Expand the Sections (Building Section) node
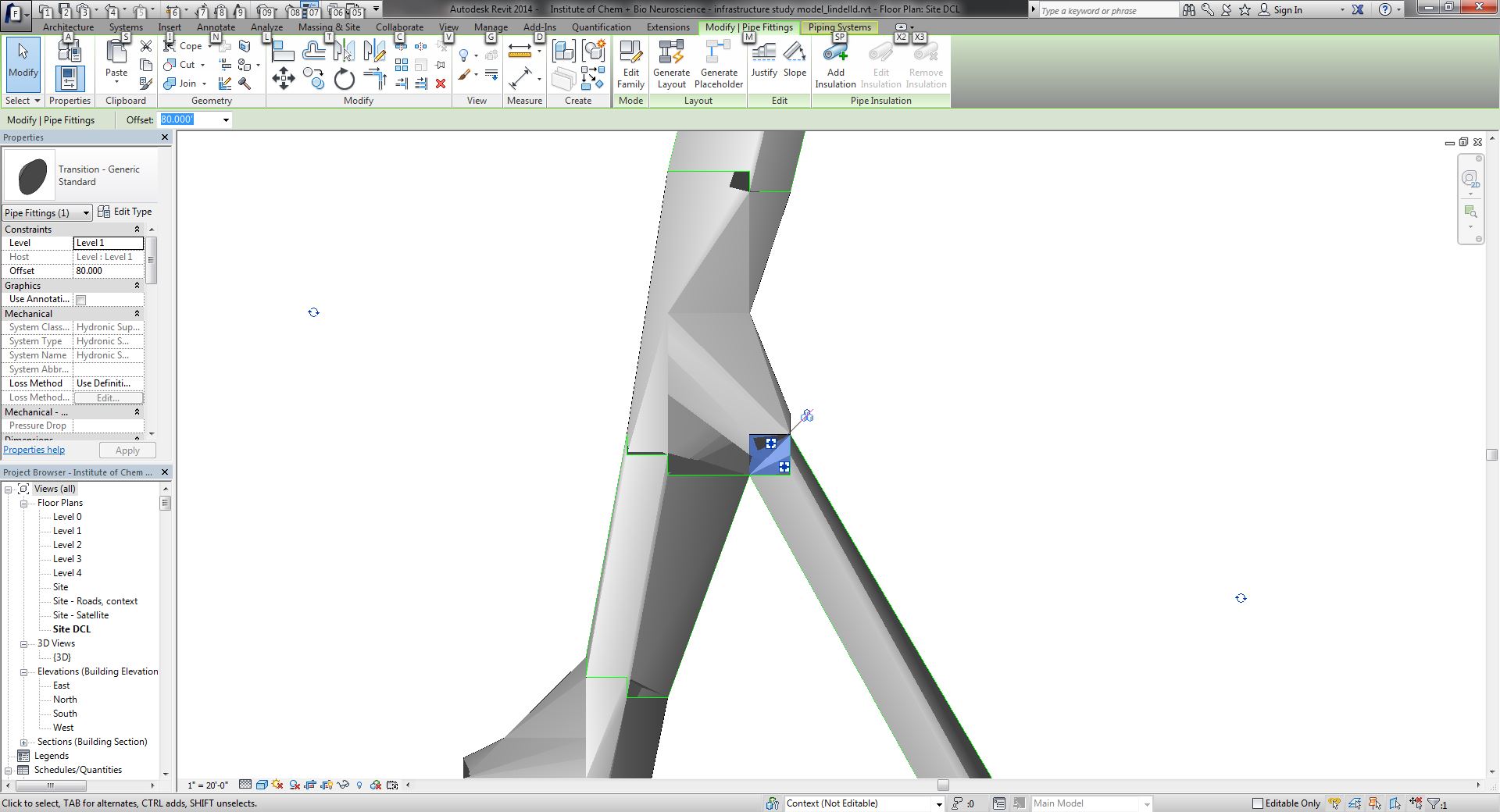The width and height of the screenshot is (1500, 812). point(23,743)
